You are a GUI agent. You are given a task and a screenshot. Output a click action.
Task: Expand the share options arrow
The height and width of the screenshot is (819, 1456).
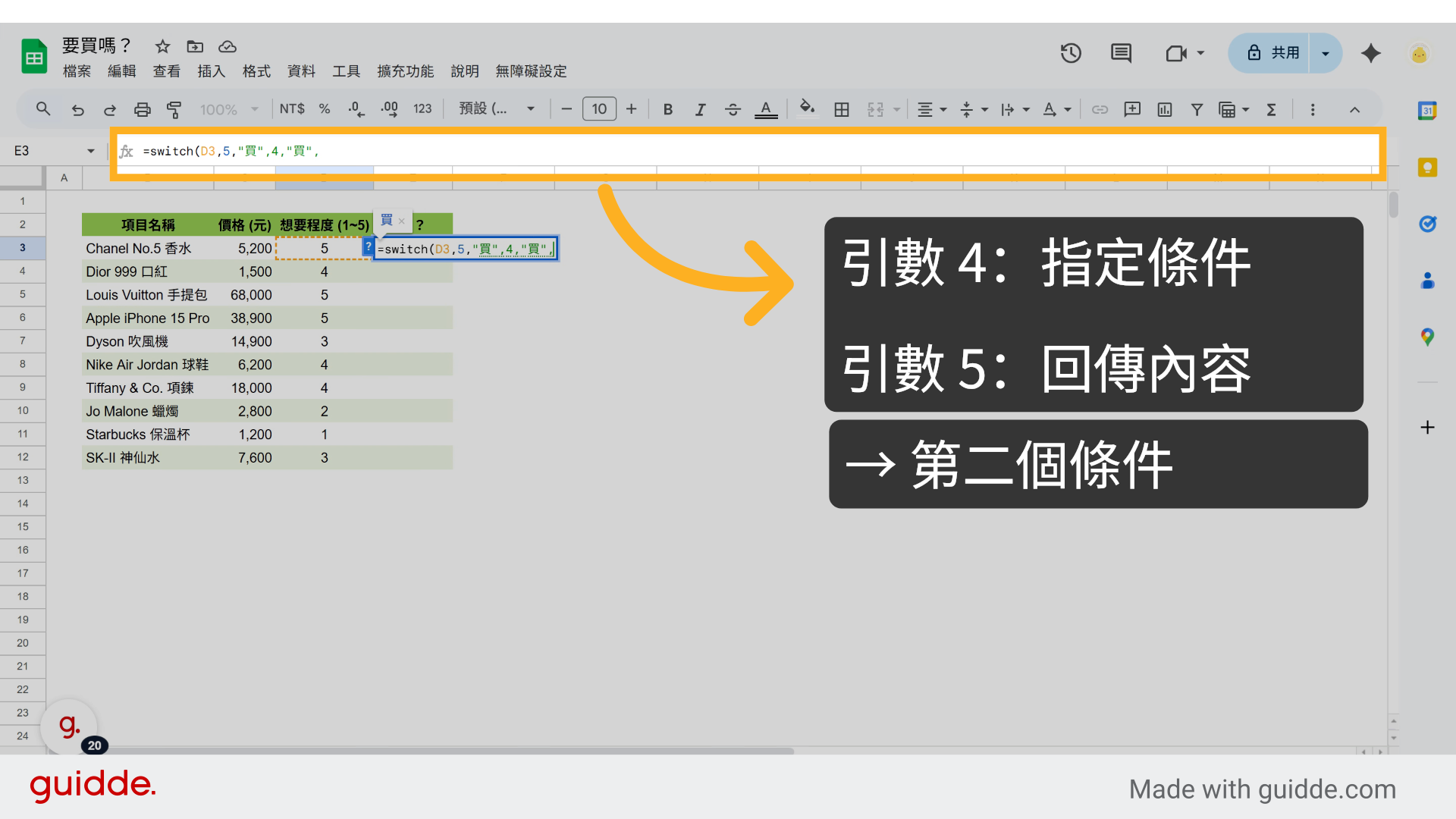coord(1326,53)
